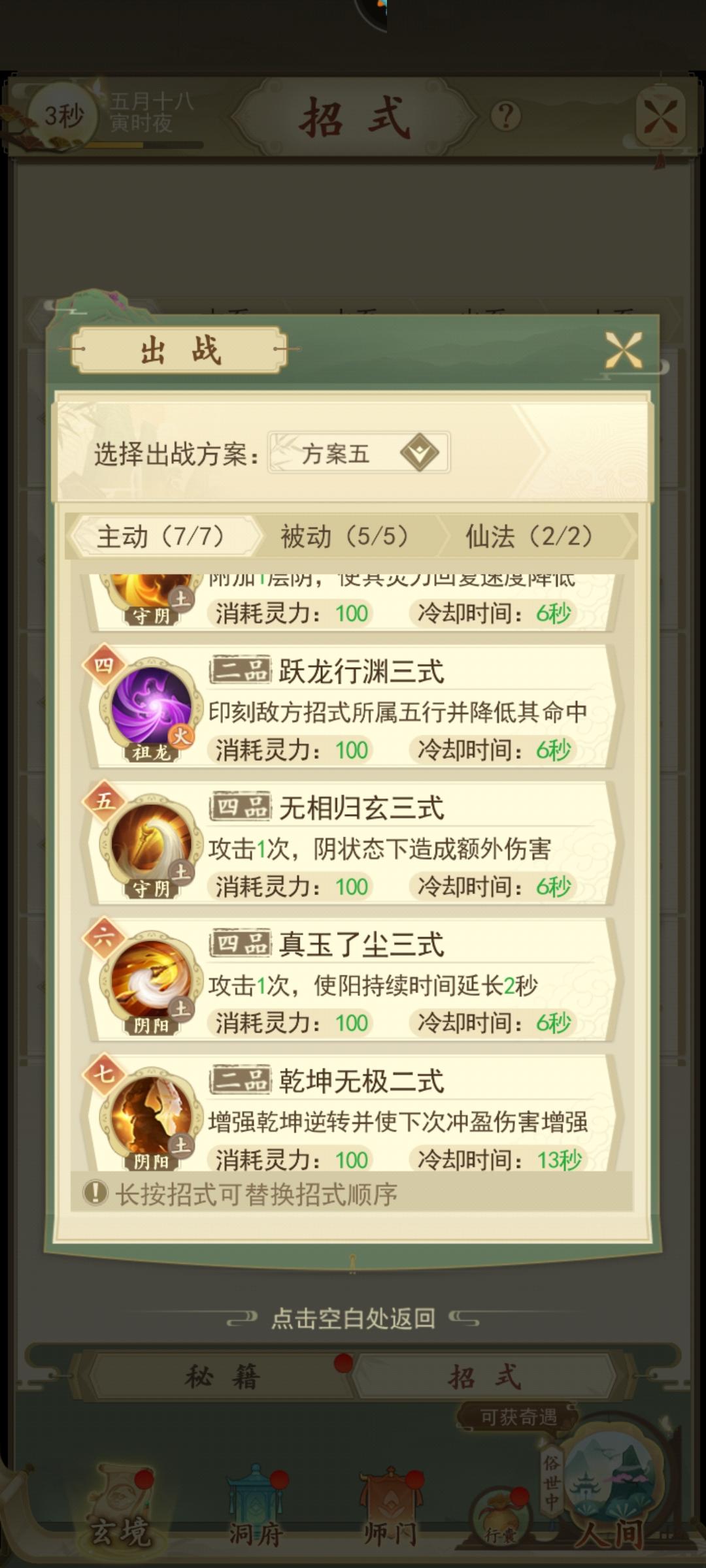
Task: Open 玄境 from the bottom navigation
Action: coord(122,1512)
